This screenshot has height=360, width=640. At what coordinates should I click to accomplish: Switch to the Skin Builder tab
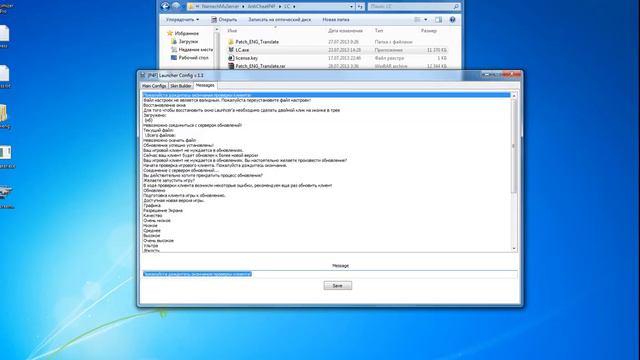(181, 86)
